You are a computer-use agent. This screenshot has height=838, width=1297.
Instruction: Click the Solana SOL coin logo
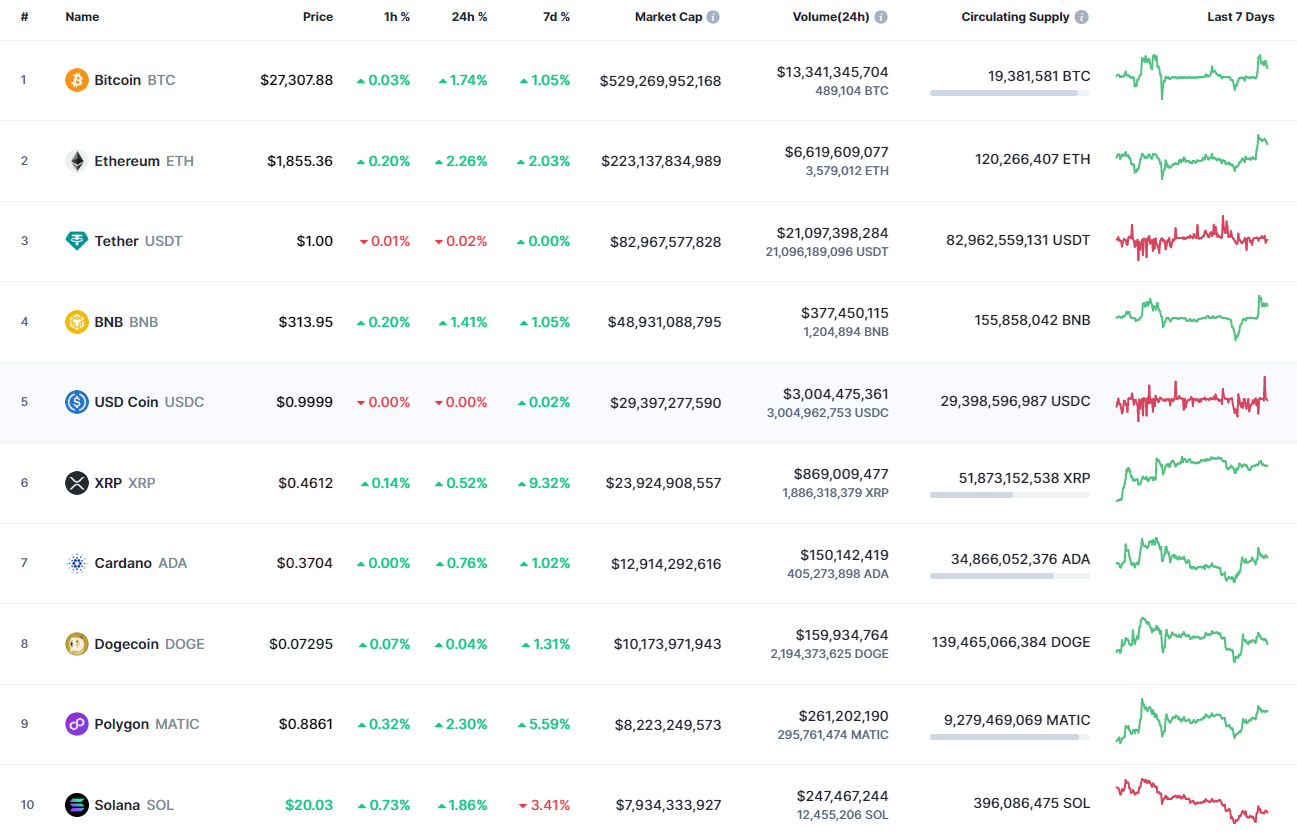click(76, 805)
